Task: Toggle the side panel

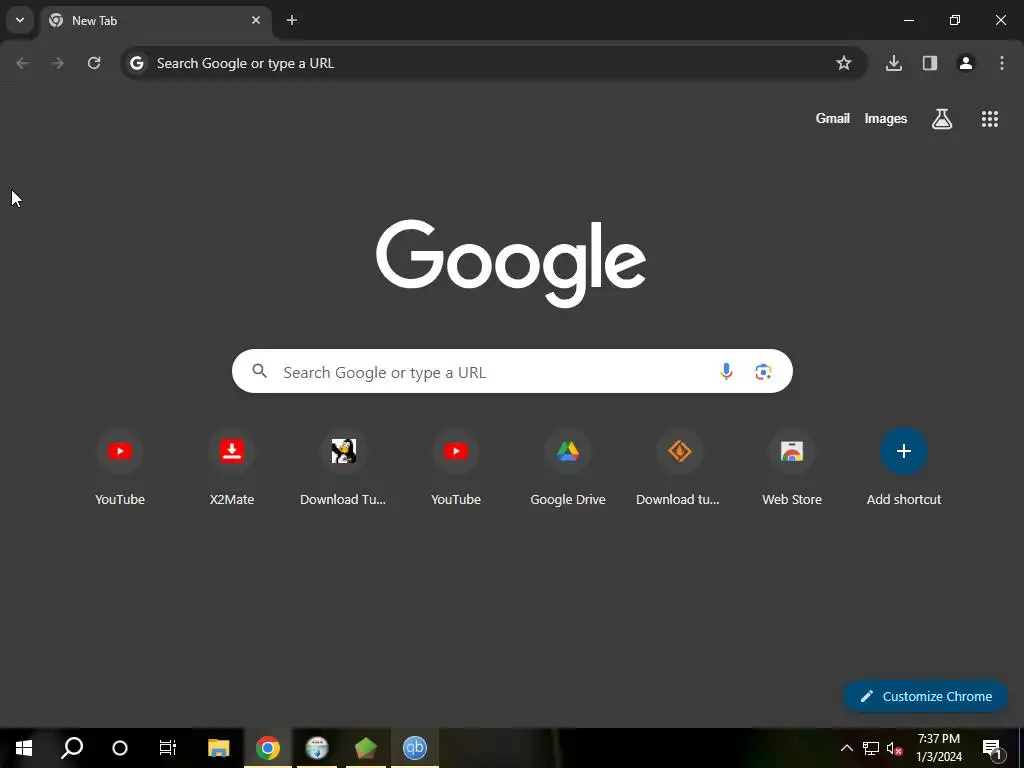Action: point(930,63)
